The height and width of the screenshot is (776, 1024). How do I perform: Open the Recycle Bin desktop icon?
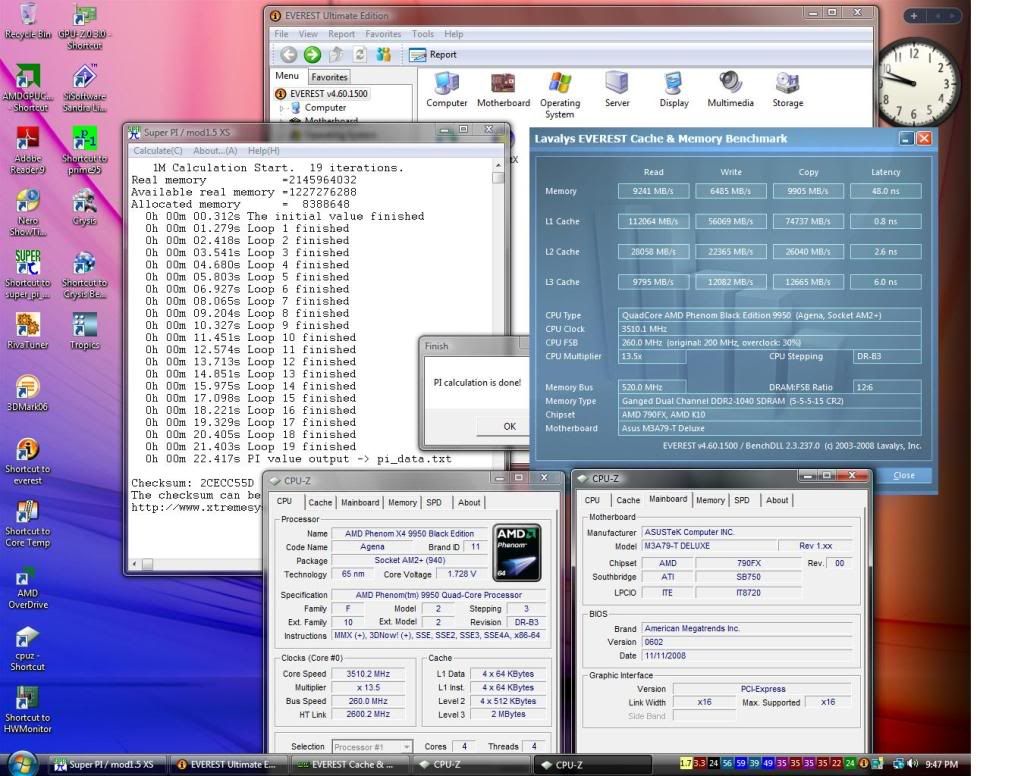click(x=27, y=20)
